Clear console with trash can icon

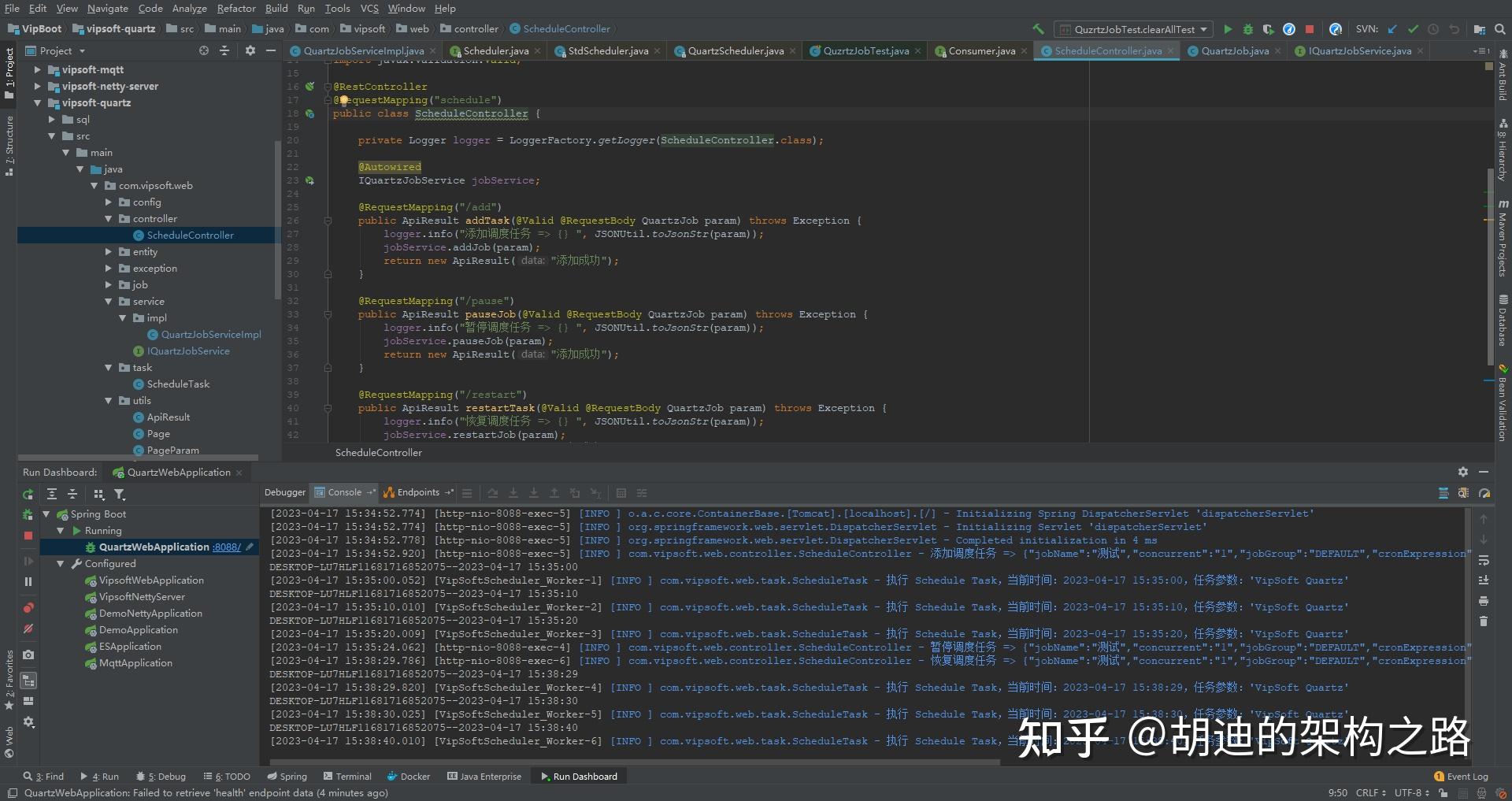(x=1484, y=621)
